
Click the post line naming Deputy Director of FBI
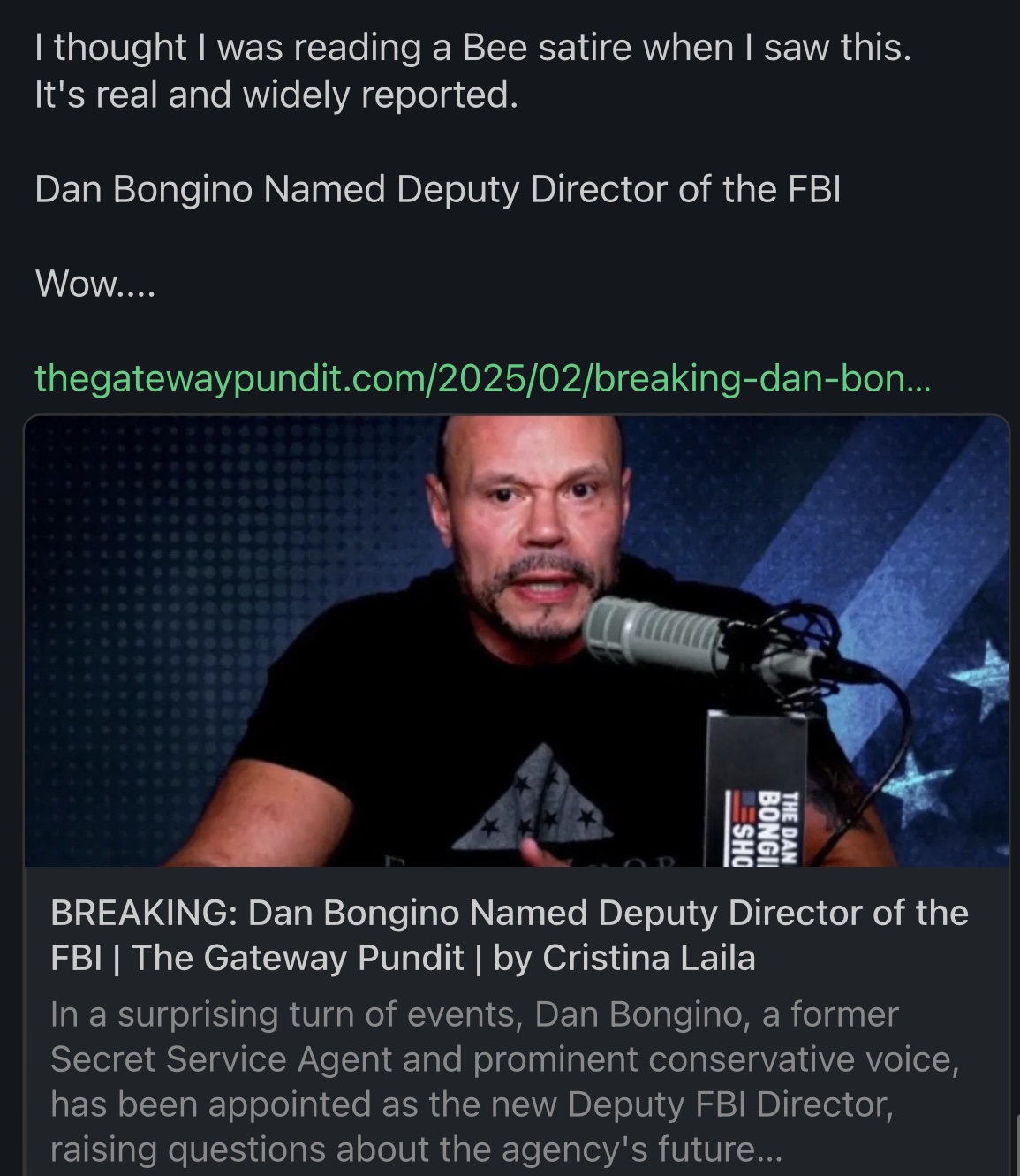[x=438, y=189]
